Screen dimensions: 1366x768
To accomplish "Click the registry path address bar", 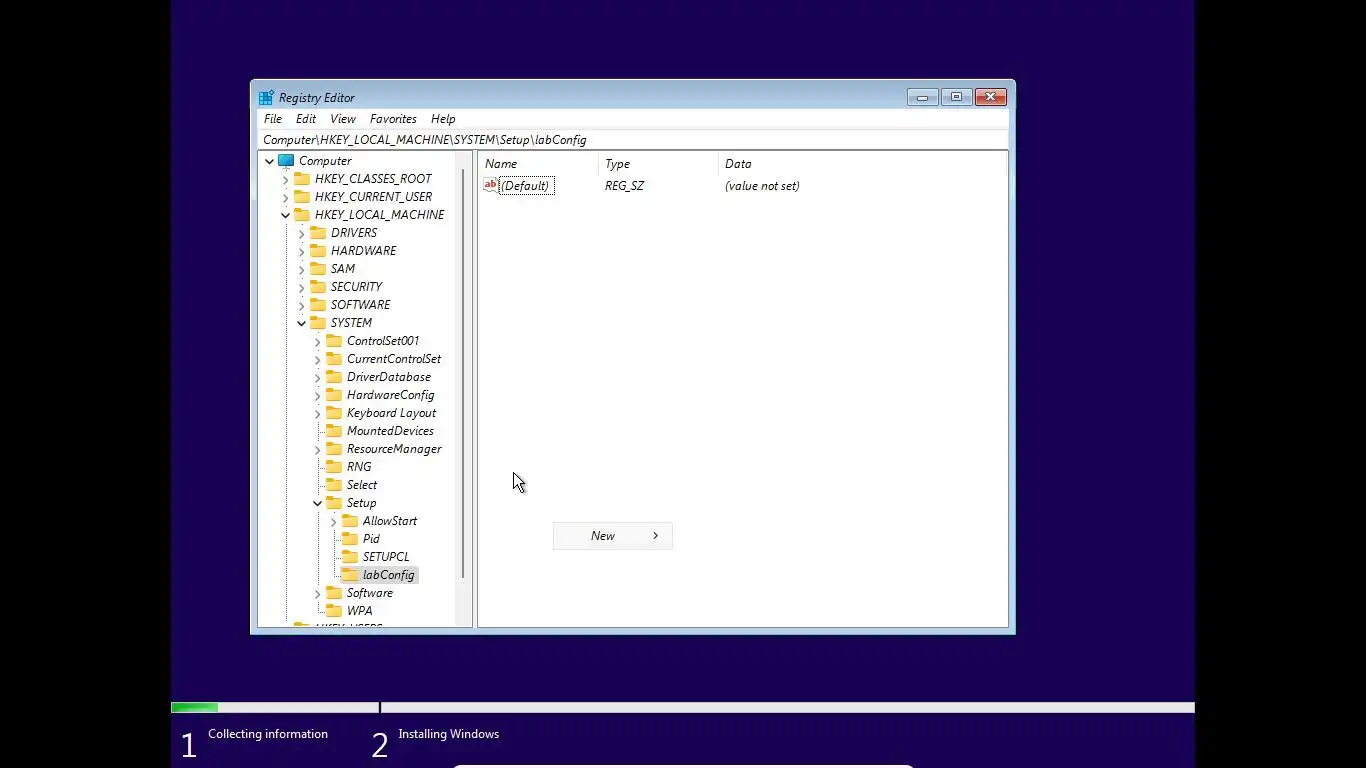I will coord(633,140).
